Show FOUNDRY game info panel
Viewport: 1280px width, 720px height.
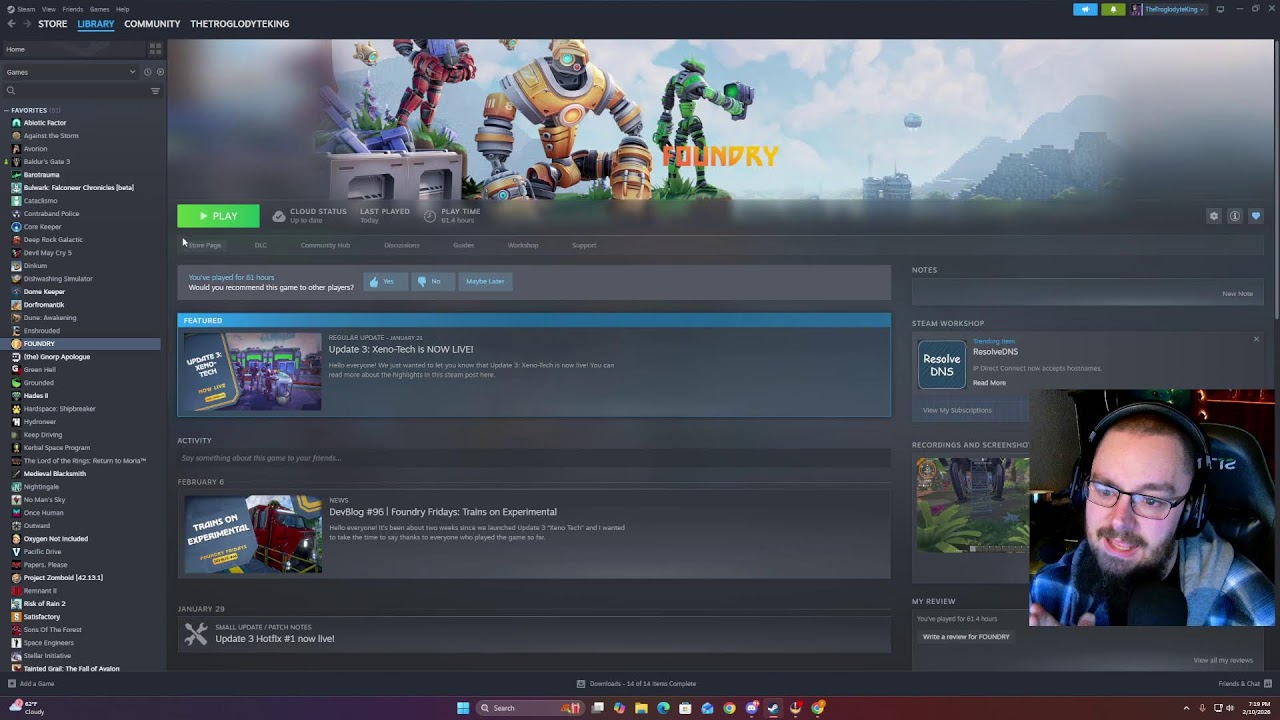click(1235, 216)
